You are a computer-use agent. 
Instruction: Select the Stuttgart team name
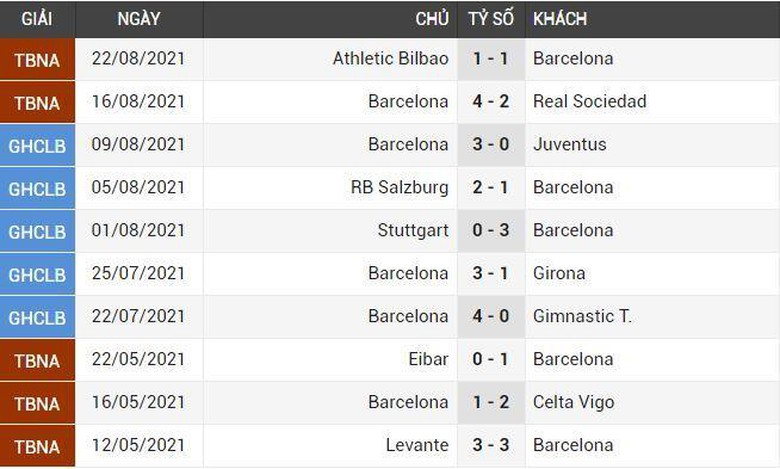(413, 230)
